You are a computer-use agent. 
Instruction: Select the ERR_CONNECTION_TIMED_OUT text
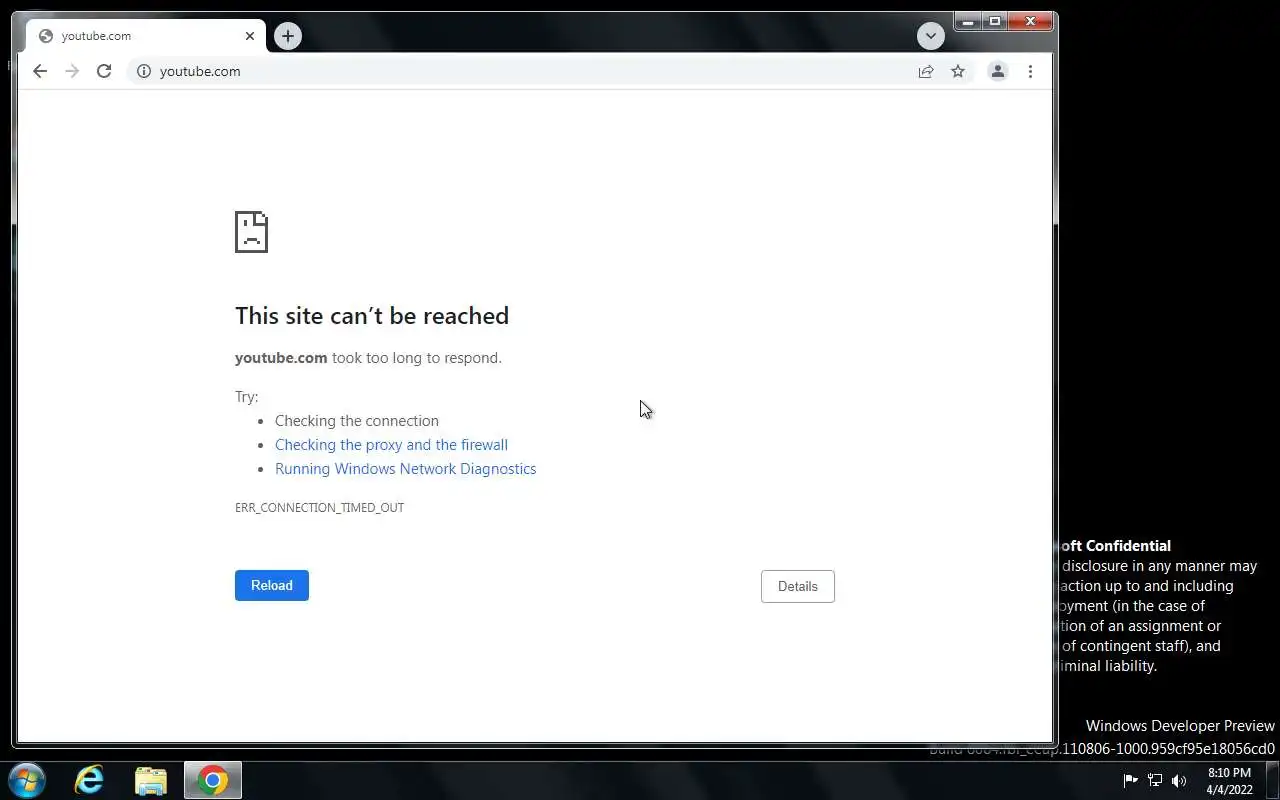(x=319, y=508)
